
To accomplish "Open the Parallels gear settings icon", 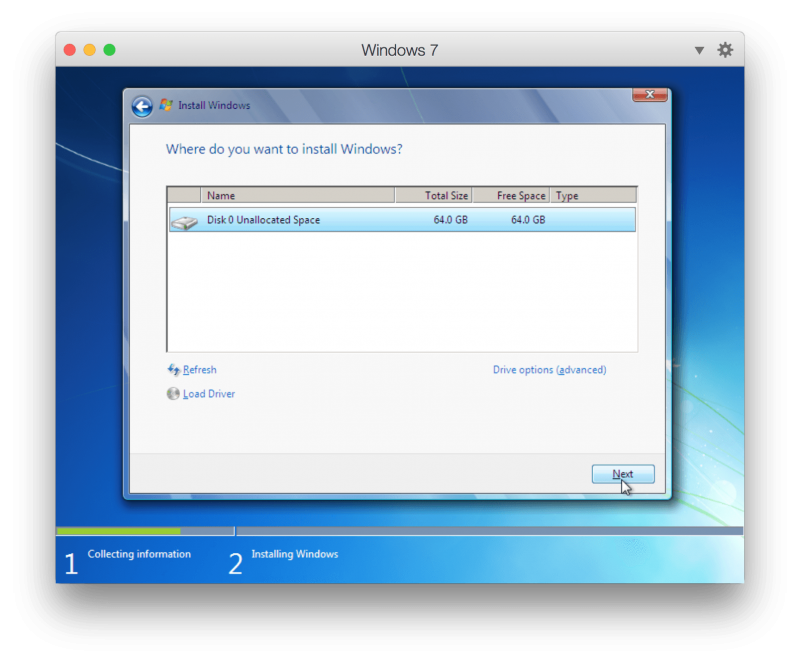I will coord(725,50).
